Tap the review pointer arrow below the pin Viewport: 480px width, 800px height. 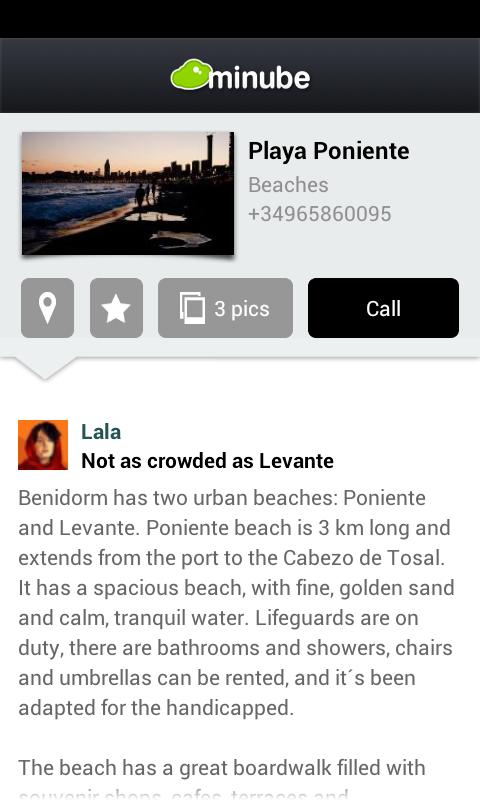click(45, 368)
